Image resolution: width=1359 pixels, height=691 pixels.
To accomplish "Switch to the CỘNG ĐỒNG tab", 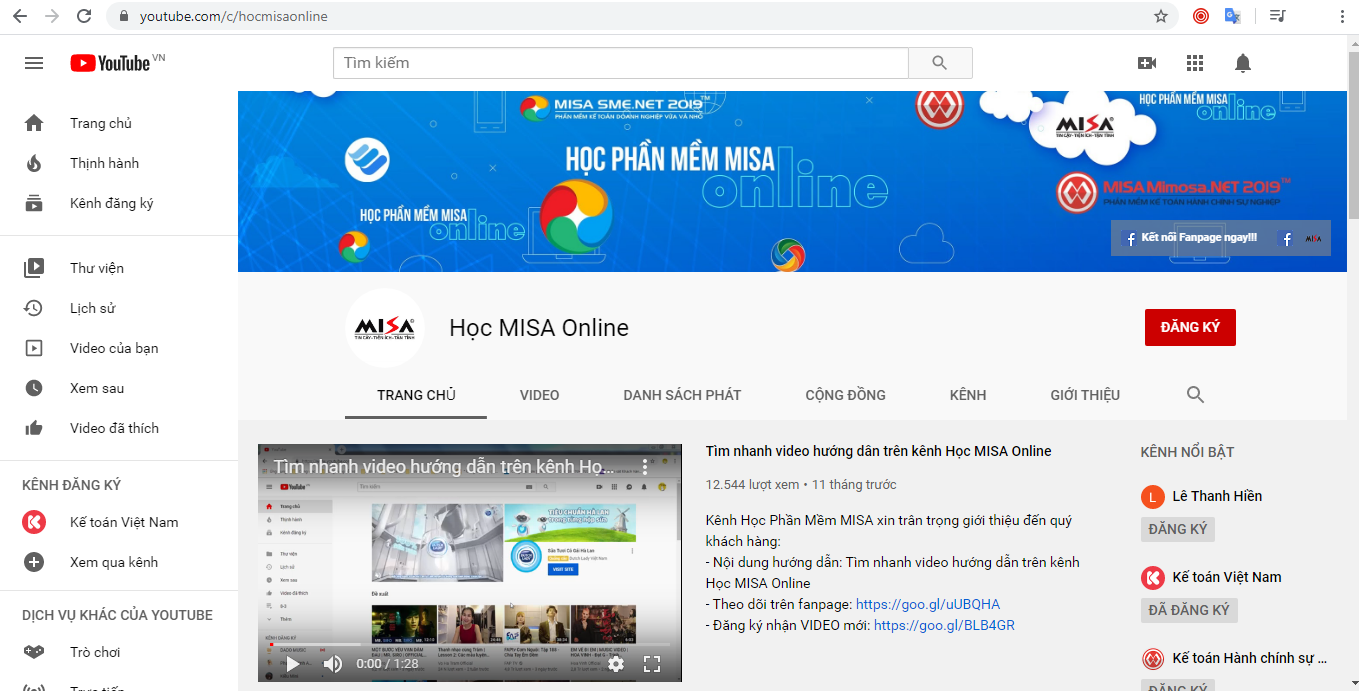I will [845, 395].
